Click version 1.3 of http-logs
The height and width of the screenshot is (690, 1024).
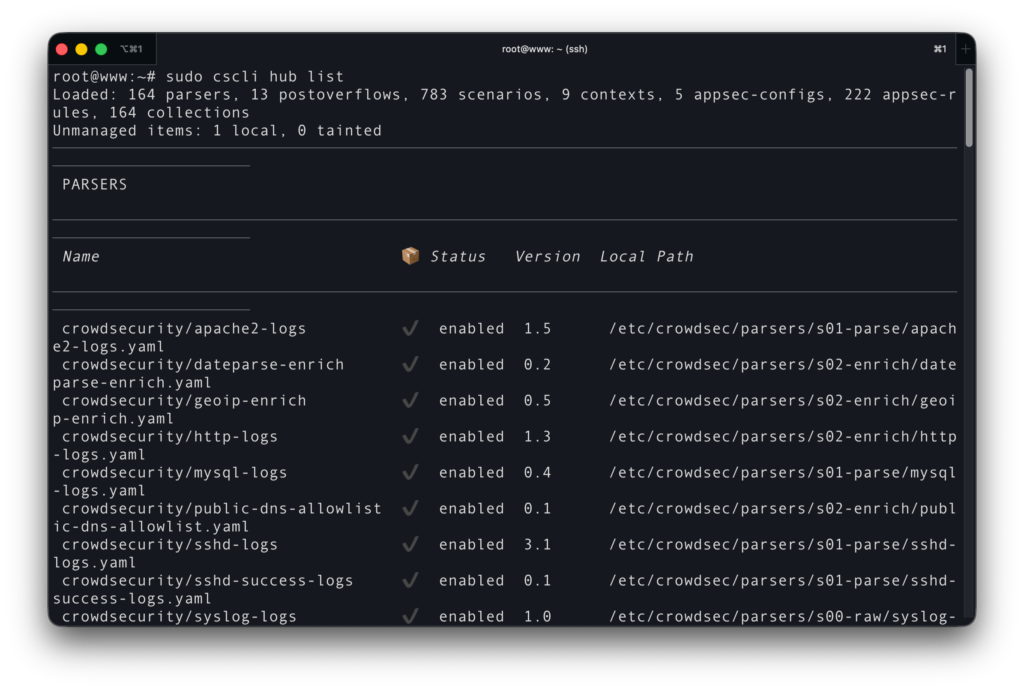tap(537, 436)
